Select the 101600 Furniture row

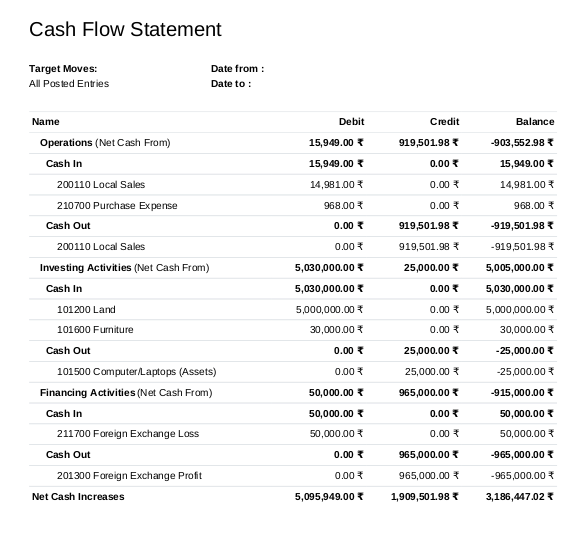pyautogui.click(x=293, y=330)
